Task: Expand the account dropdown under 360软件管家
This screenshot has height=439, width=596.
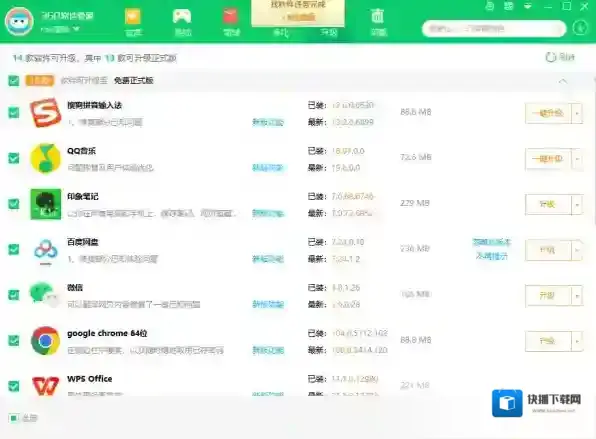Action: 76,29
